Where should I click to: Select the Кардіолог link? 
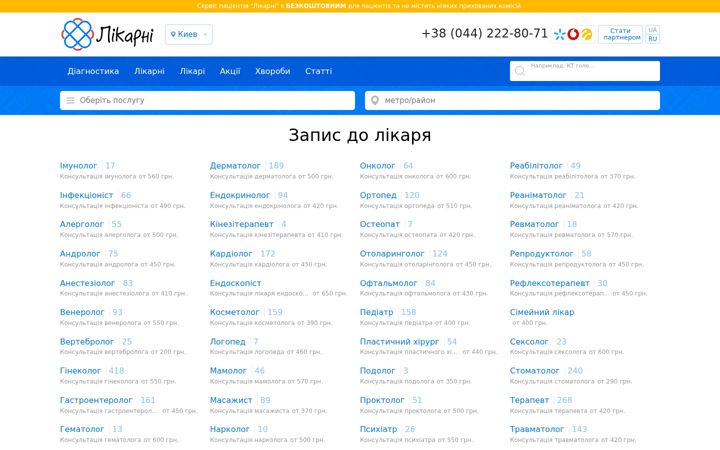231,253
